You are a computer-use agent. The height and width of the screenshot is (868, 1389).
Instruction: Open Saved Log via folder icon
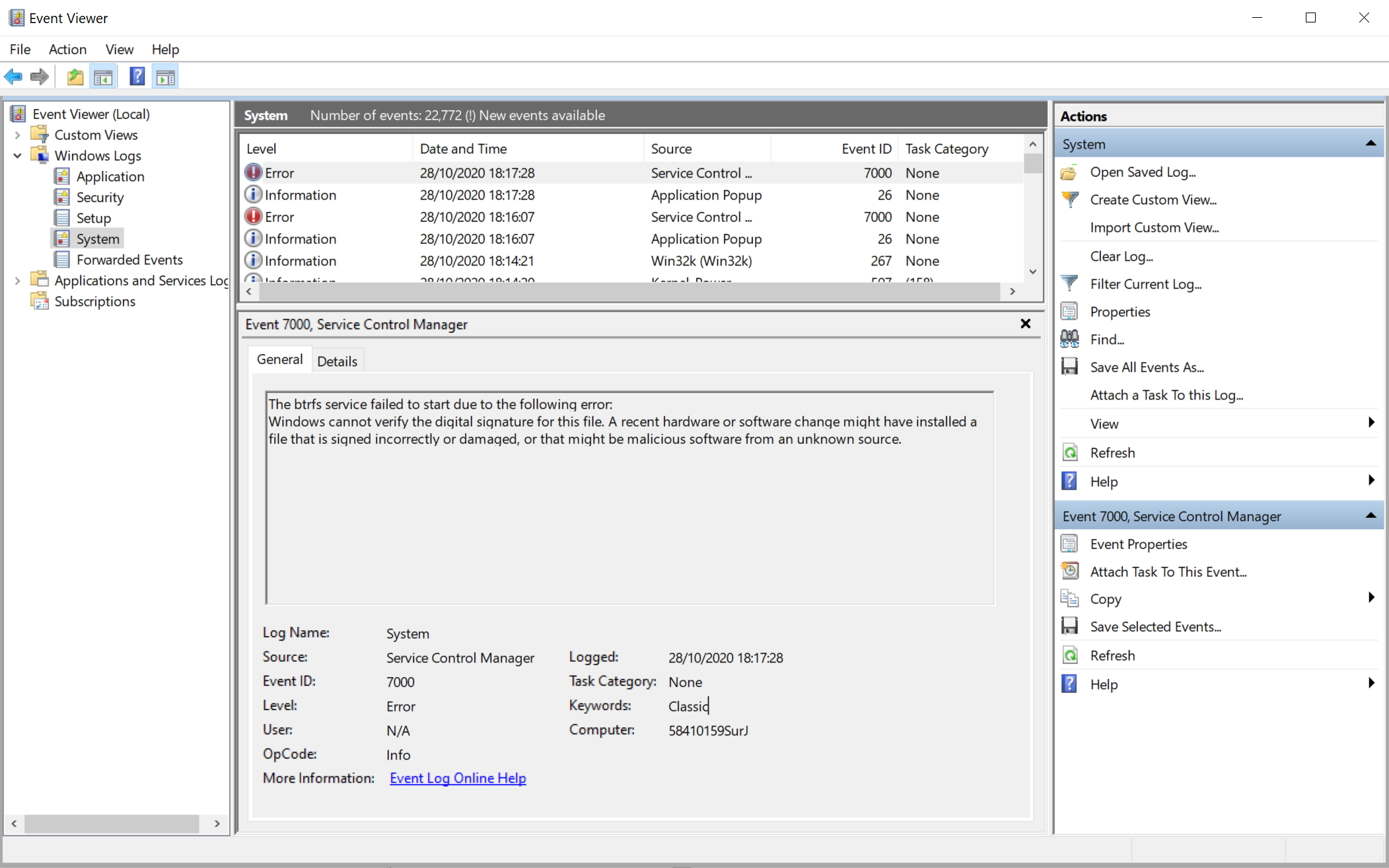click(x=1142, y=172)
